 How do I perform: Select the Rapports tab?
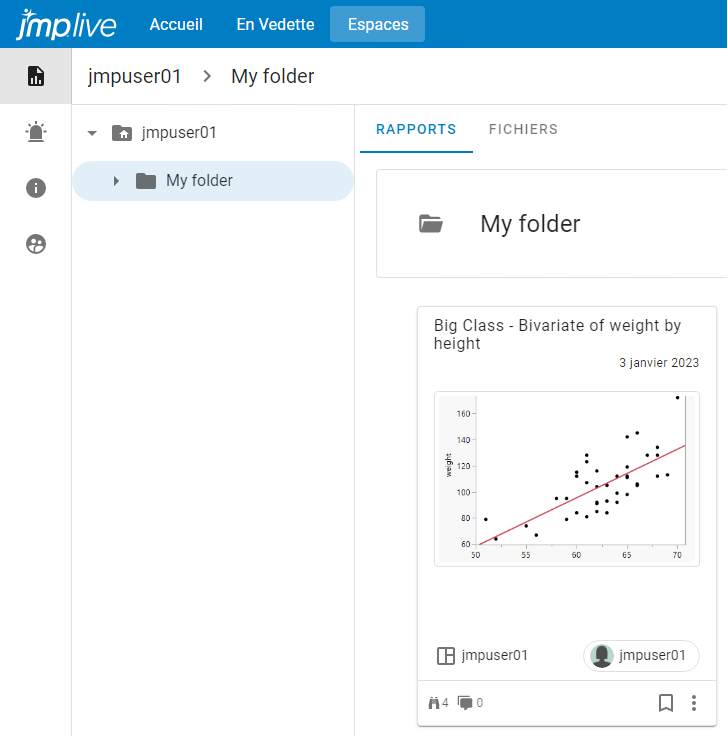(416, 129)
